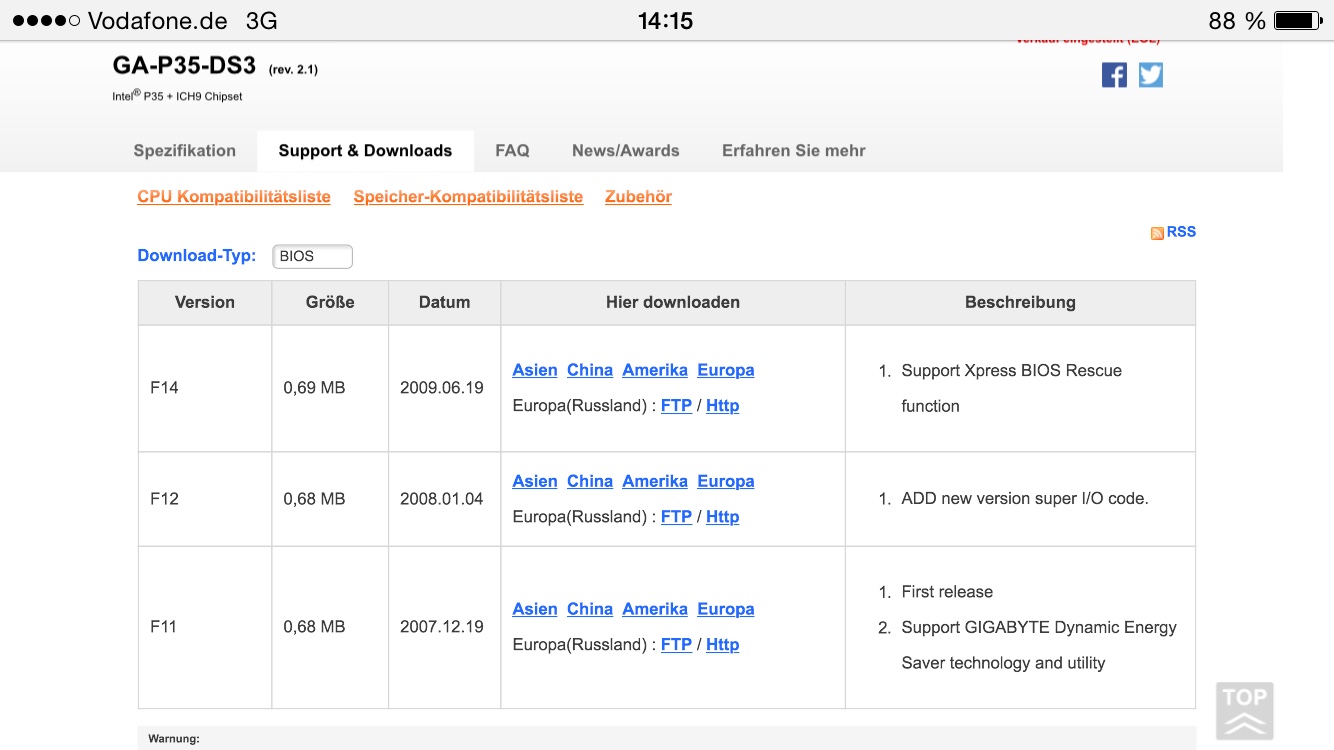Share page via Twitter icon
Viewport: 1334px width, 750px height.
(1151, 75)
